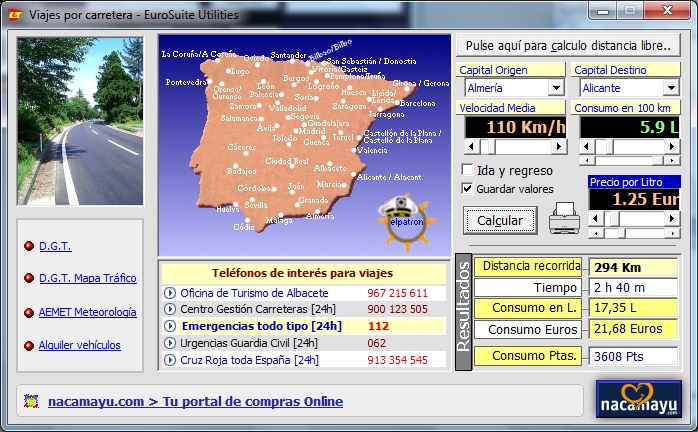Click the free distance calculation button
698x432 pixels.
(567, 46)
